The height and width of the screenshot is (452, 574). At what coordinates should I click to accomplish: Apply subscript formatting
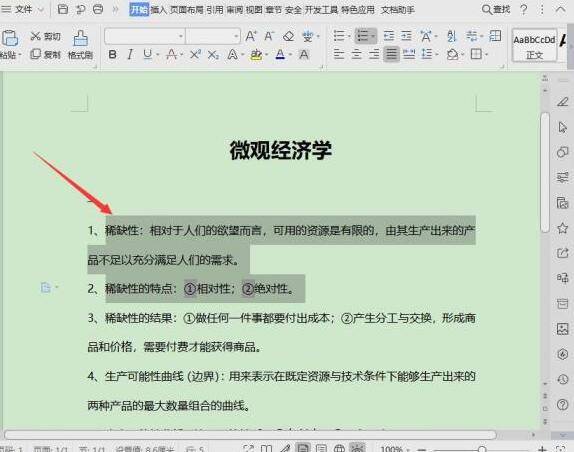[213, 55]
